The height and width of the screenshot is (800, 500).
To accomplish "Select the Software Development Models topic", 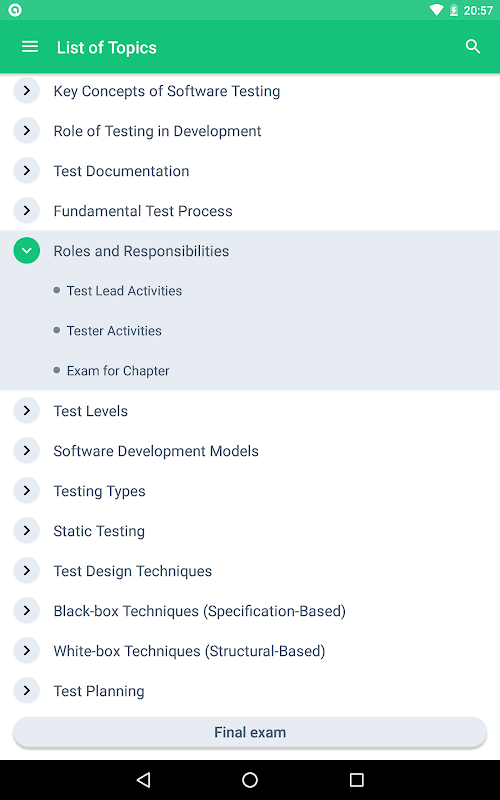I will (x=156, y=451).
